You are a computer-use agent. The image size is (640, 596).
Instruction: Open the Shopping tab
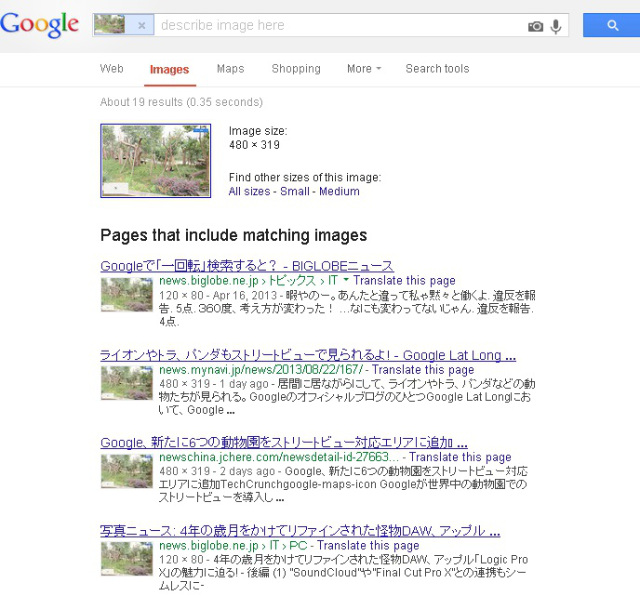[296, 69]
